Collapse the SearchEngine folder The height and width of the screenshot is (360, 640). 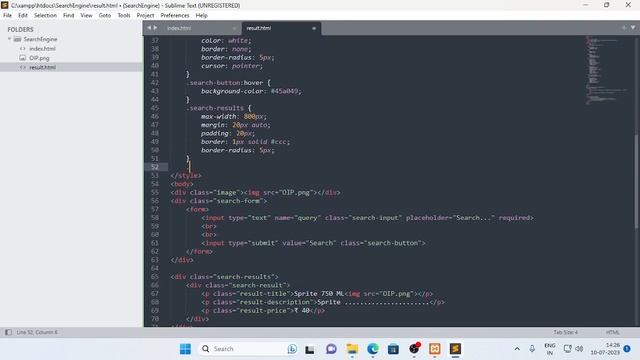click(9, 39)
